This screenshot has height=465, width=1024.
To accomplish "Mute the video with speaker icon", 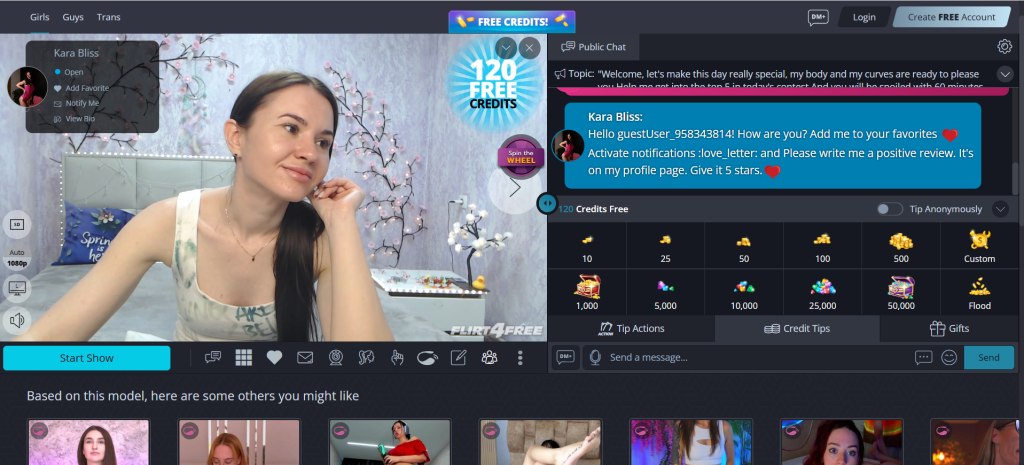I will (17, 320).
